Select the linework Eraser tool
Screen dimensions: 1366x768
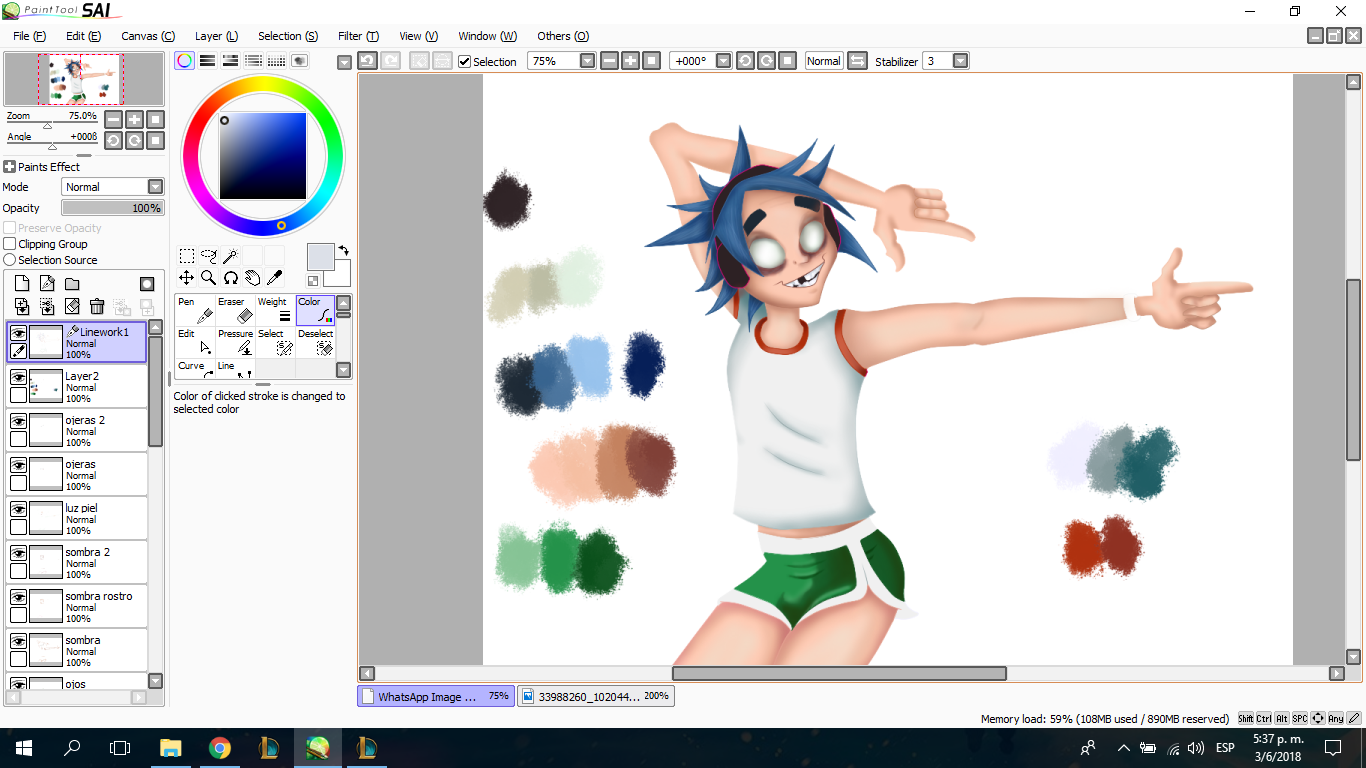235,310
